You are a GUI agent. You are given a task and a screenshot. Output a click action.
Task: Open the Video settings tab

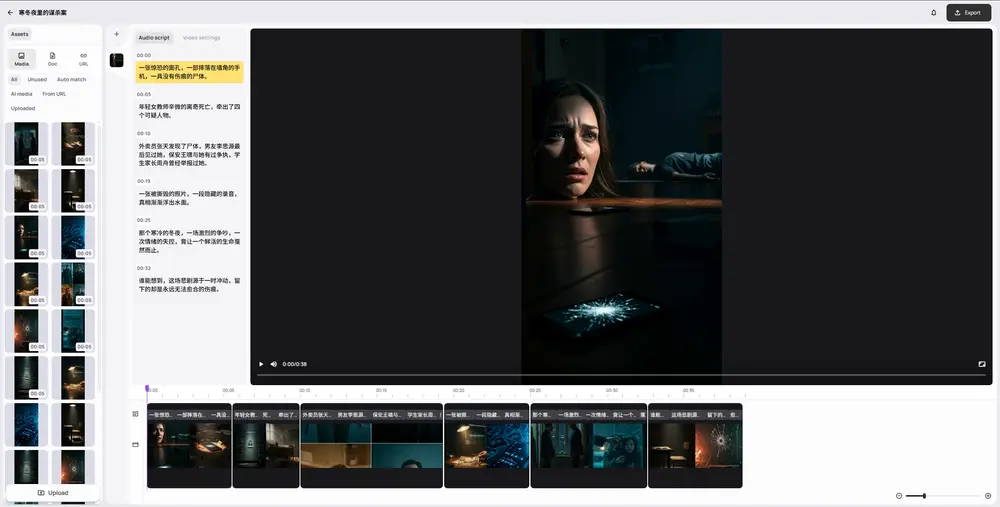point(201,38)
